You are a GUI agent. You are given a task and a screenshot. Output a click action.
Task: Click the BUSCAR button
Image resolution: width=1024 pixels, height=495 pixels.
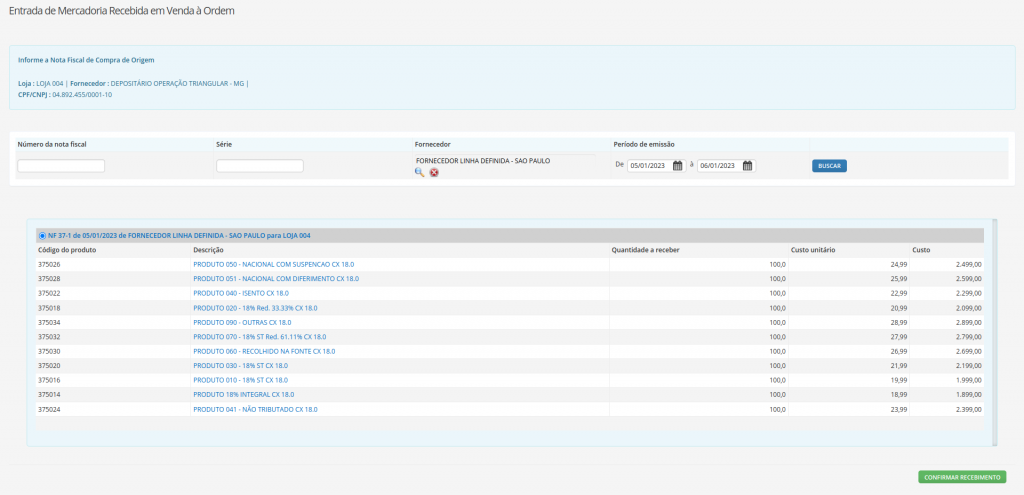tap(829, 166)
